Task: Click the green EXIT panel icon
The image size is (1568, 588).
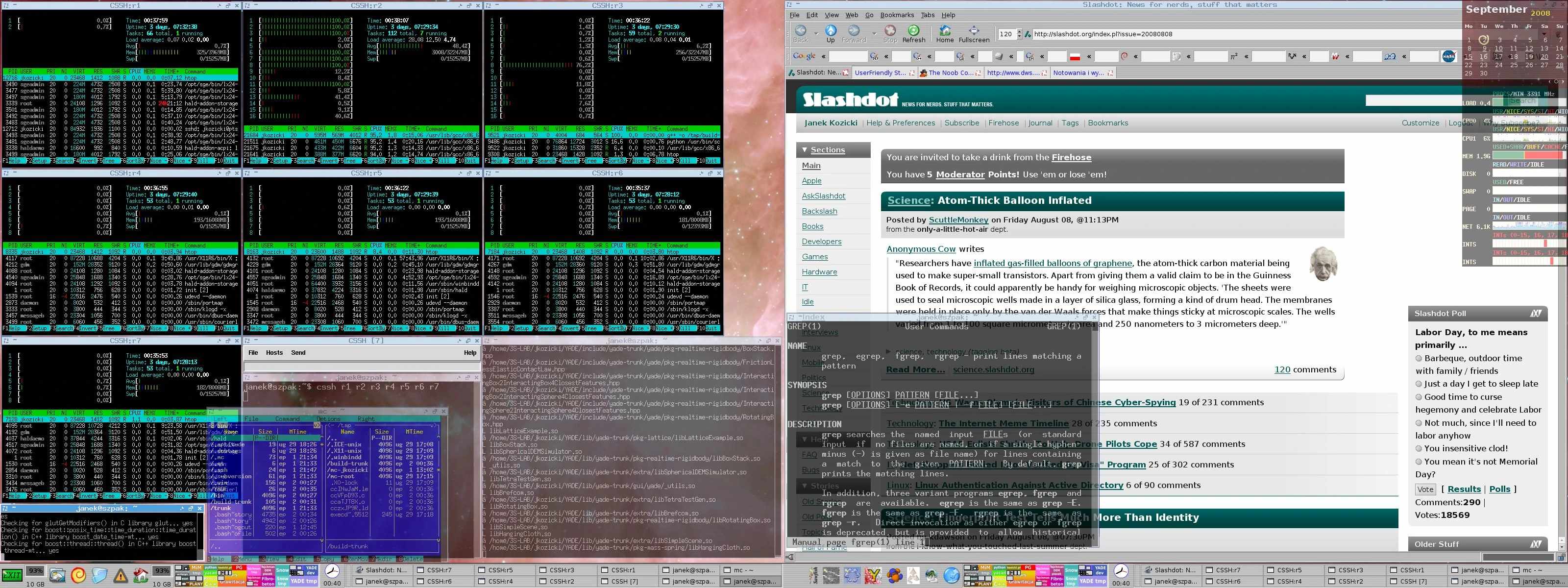Action: pos(12,575)
